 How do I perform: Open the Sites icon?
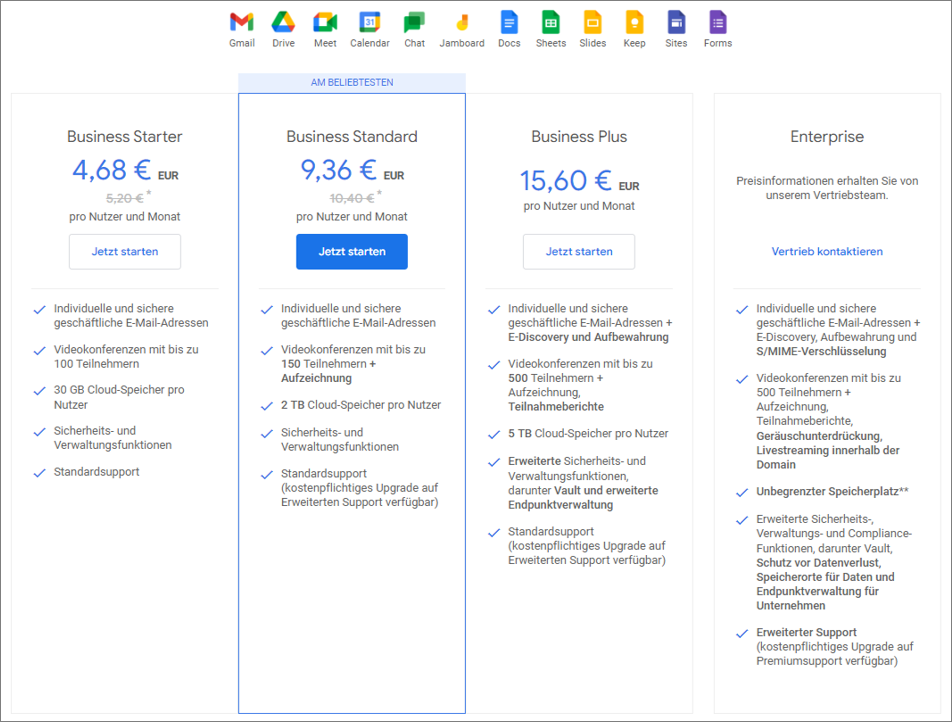point(676,22)
